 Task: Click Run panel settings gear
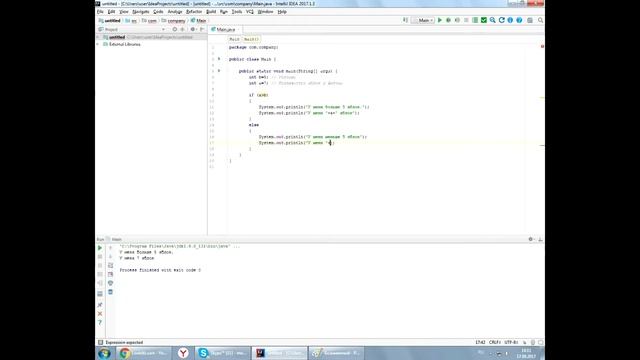[531, 239]
